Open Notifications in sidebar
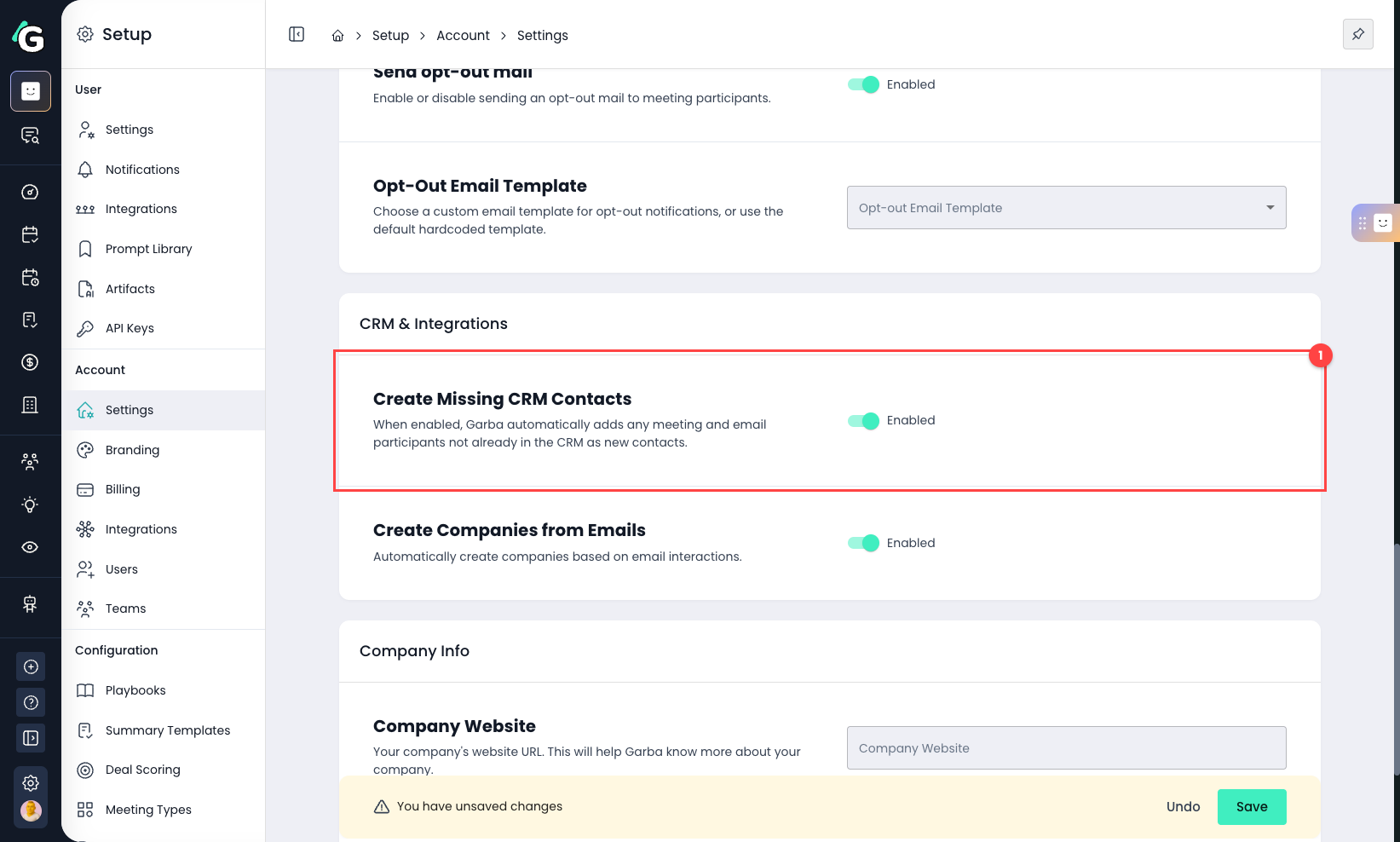Screen dimensions: 1400x842 coord(164,170)
